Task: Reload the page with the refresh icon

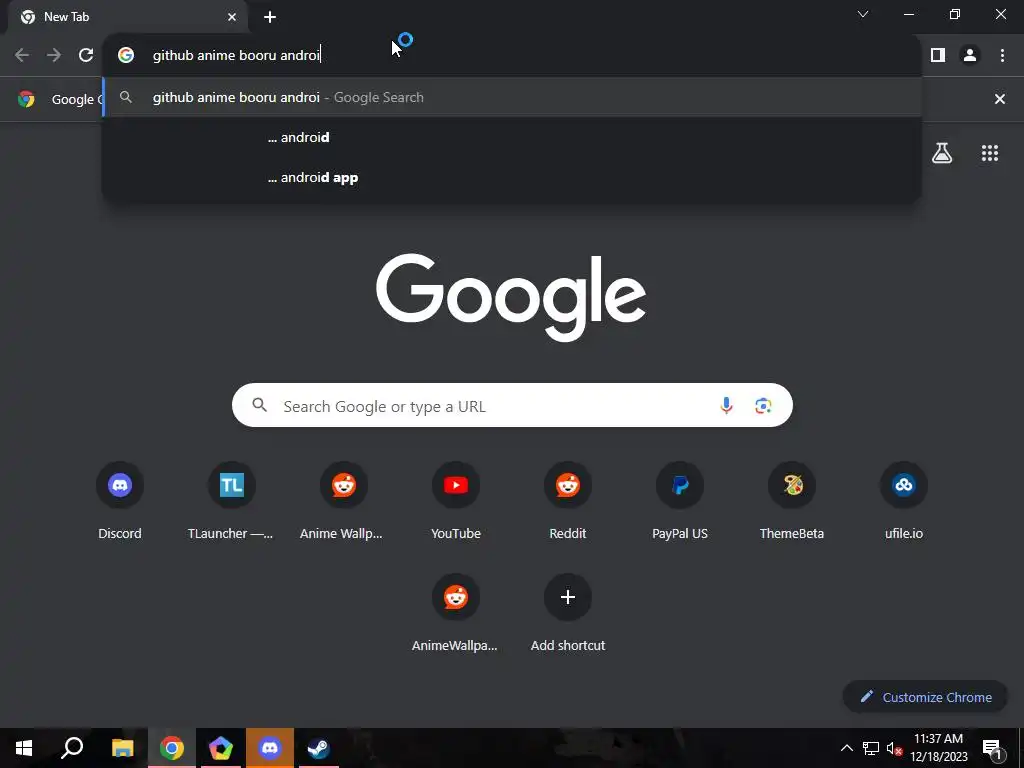Action: pyautogui.click(x=86, y=56)
